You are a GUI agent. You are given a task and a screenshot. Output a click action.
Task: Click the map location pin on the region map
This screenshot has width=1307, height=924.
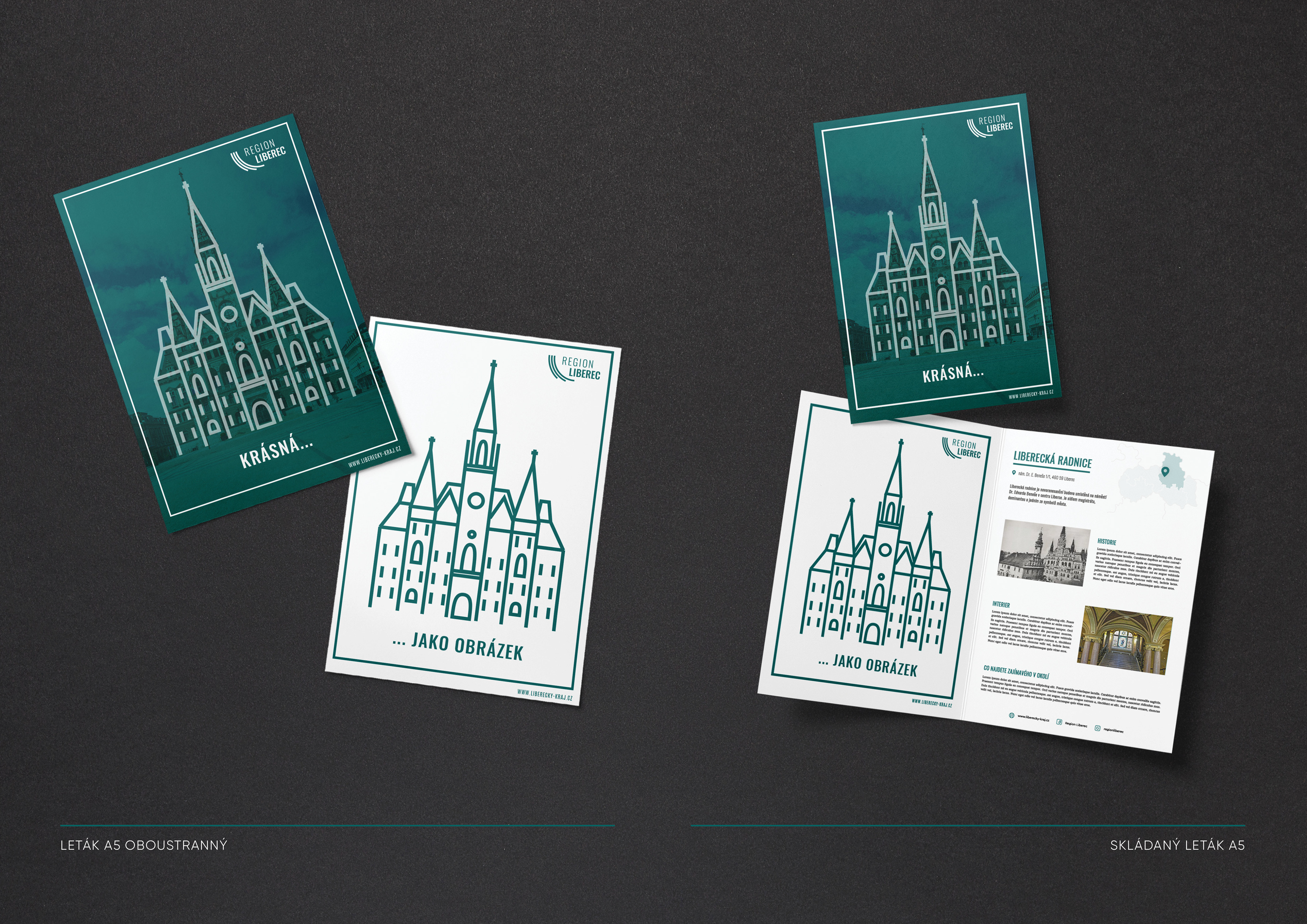pyautogui.click(x=1165, y=471)
